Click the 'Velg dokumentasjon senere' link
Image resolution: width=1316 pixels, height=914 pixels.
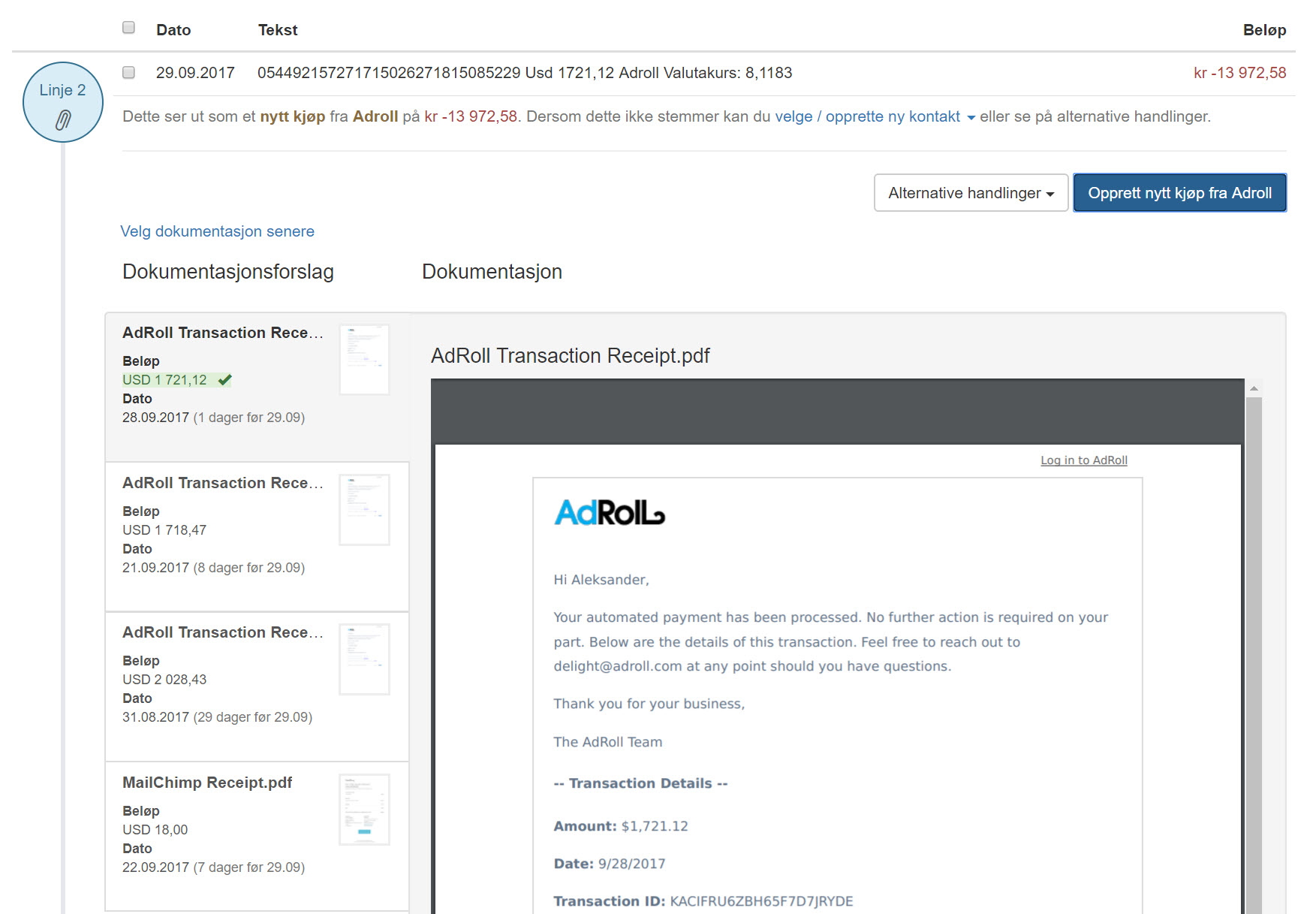tap(217, 231)
